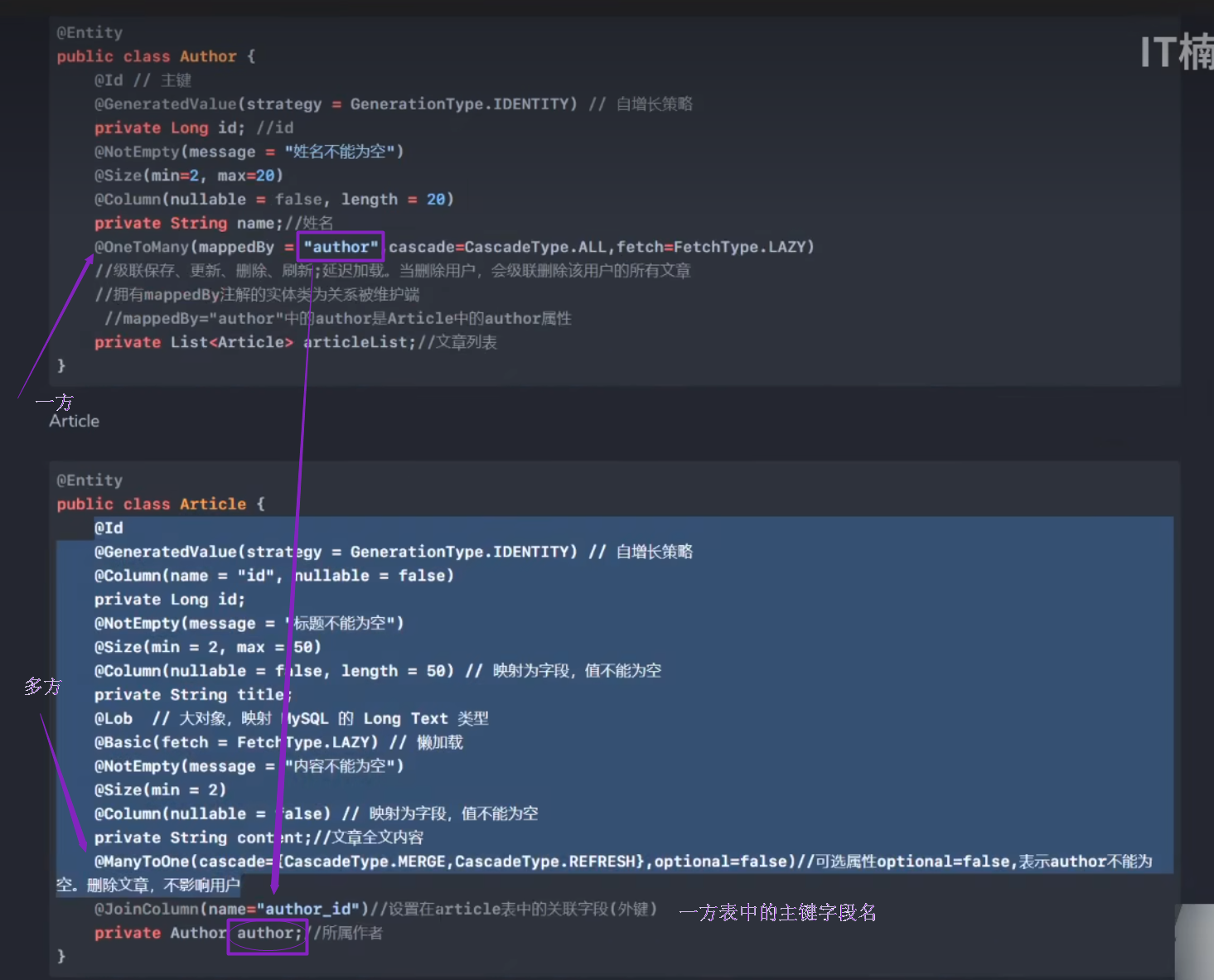Click the "@Size(min = 2, max = 50)" annotation
The image size is (1214, 980).
(208, 648)
